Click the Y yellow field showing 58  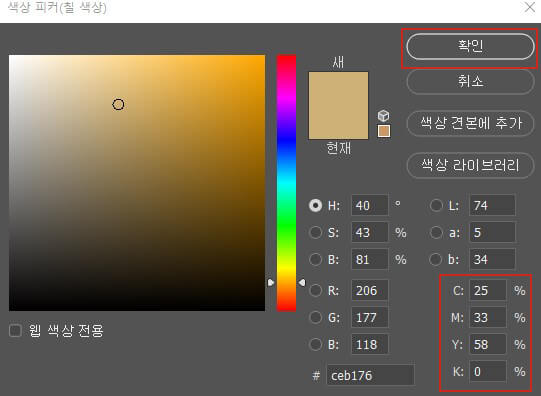coord(488,344)
